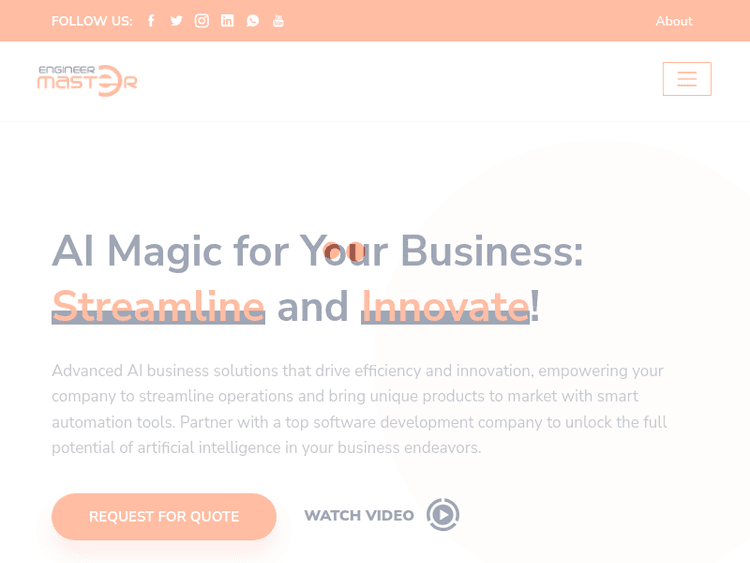
Task: Open the Twitter bird icon
Action: click(176, 21)
